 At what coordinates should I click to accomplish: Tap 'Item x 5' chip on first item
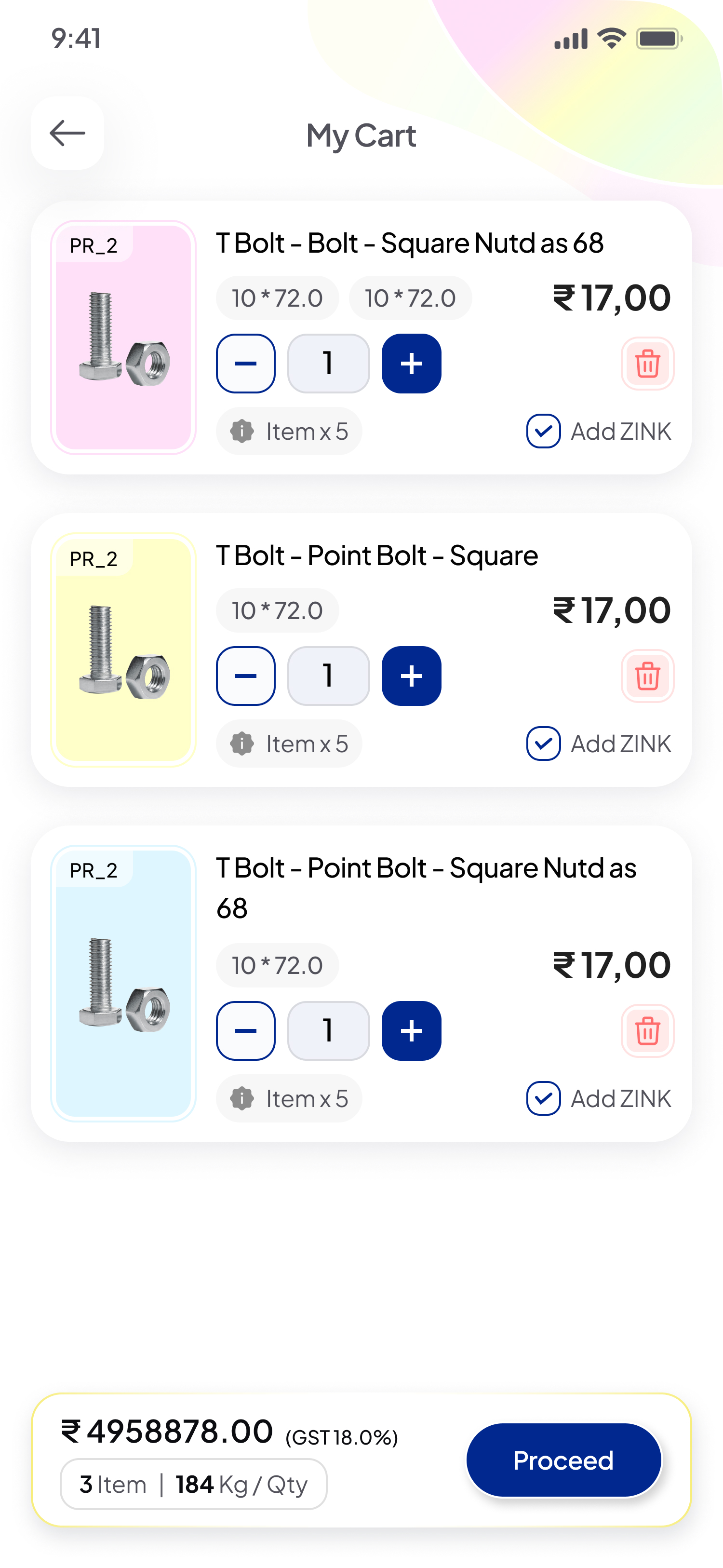pos(289,432)
